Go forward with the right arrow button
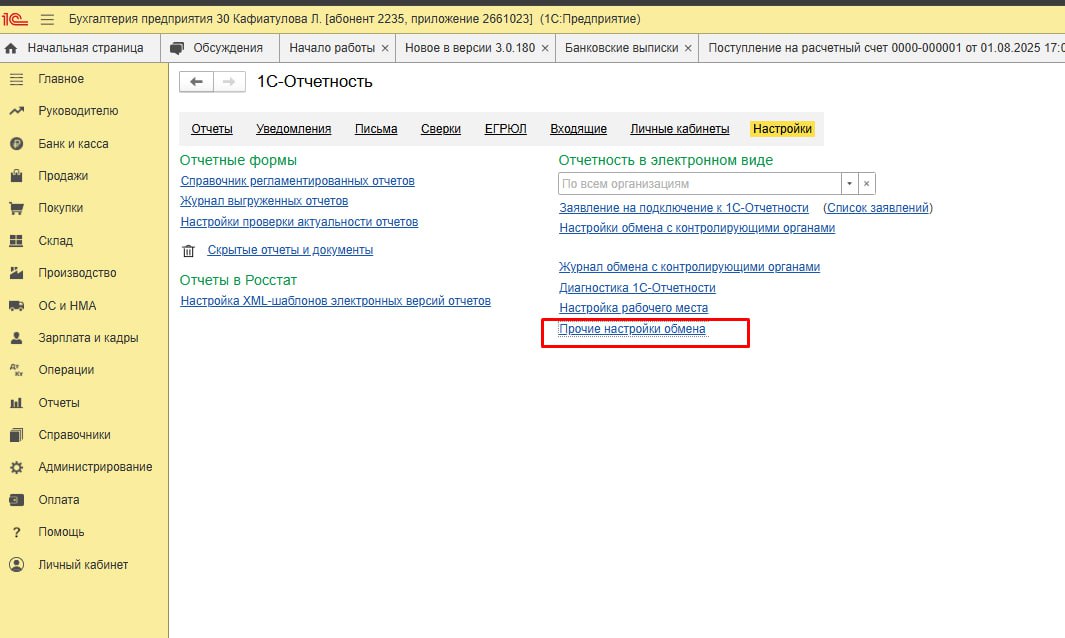This screenshot has height=638, width=1065. tap(229, 82)
